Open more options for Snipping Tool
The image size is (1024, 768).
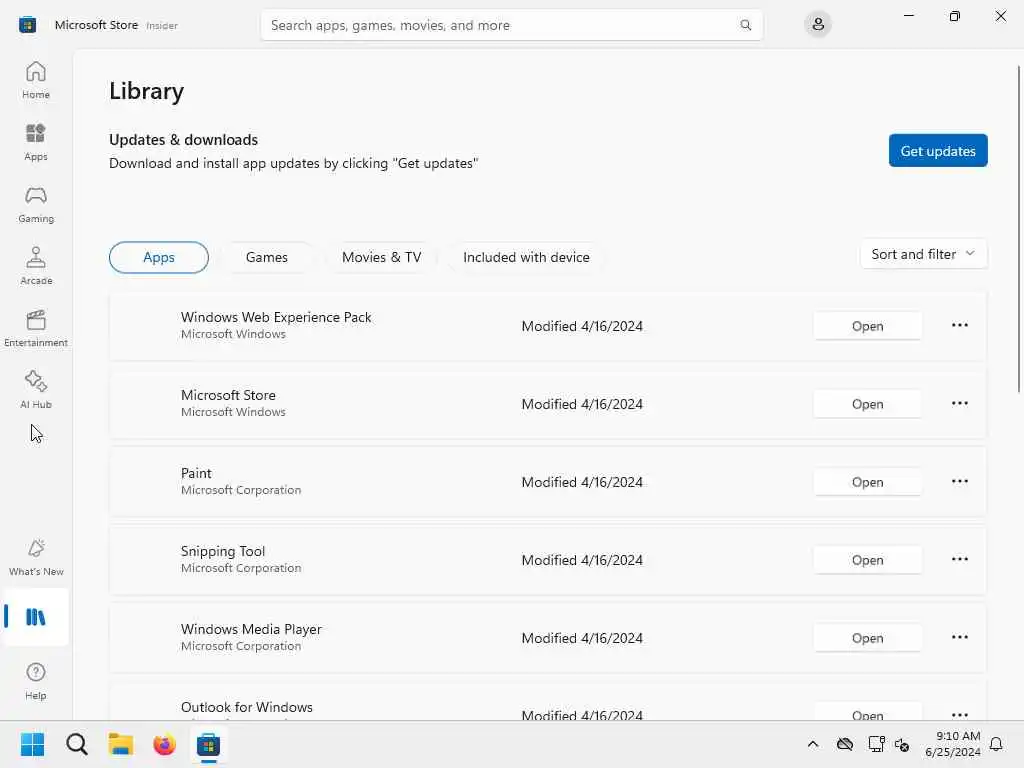(959, 560)
